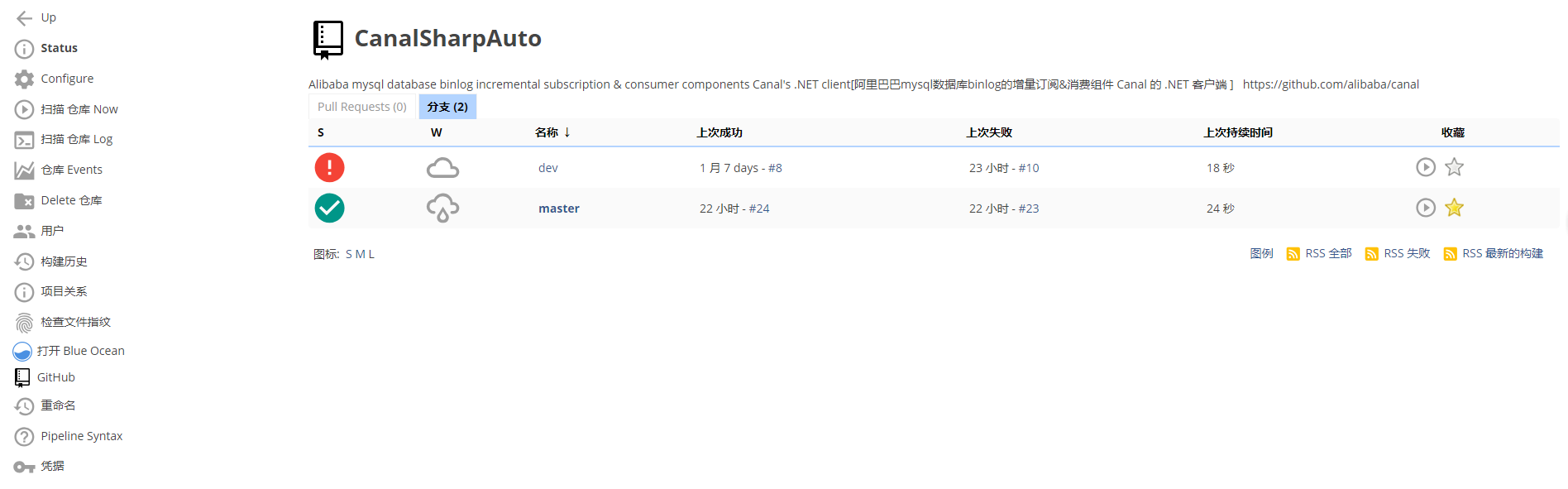Open the Status menu item
The width and height of the screenshot is (1568, 489).
click(60, 48)
